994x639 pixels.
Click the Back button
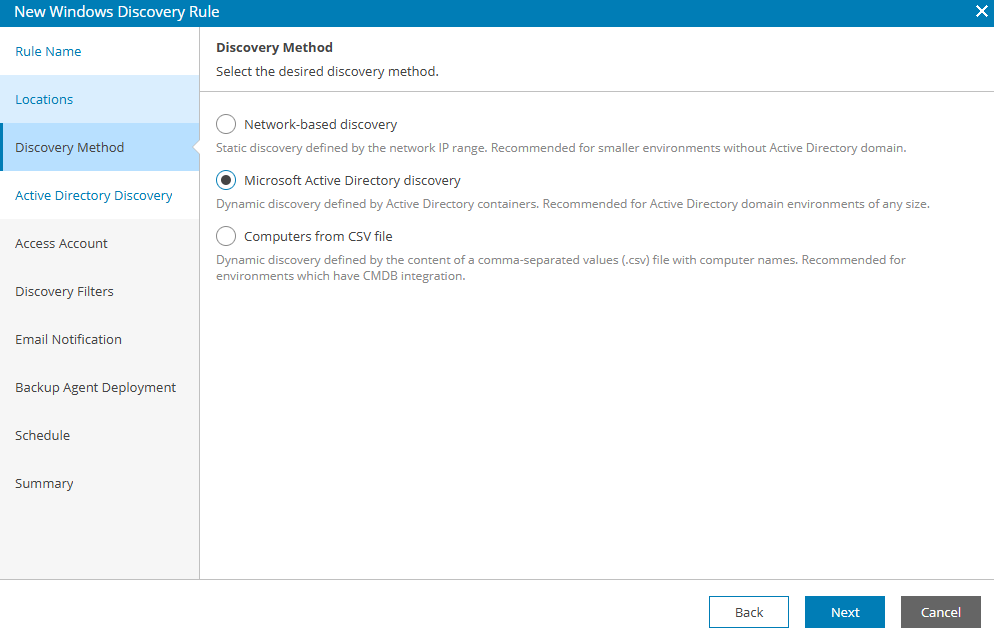749,612
